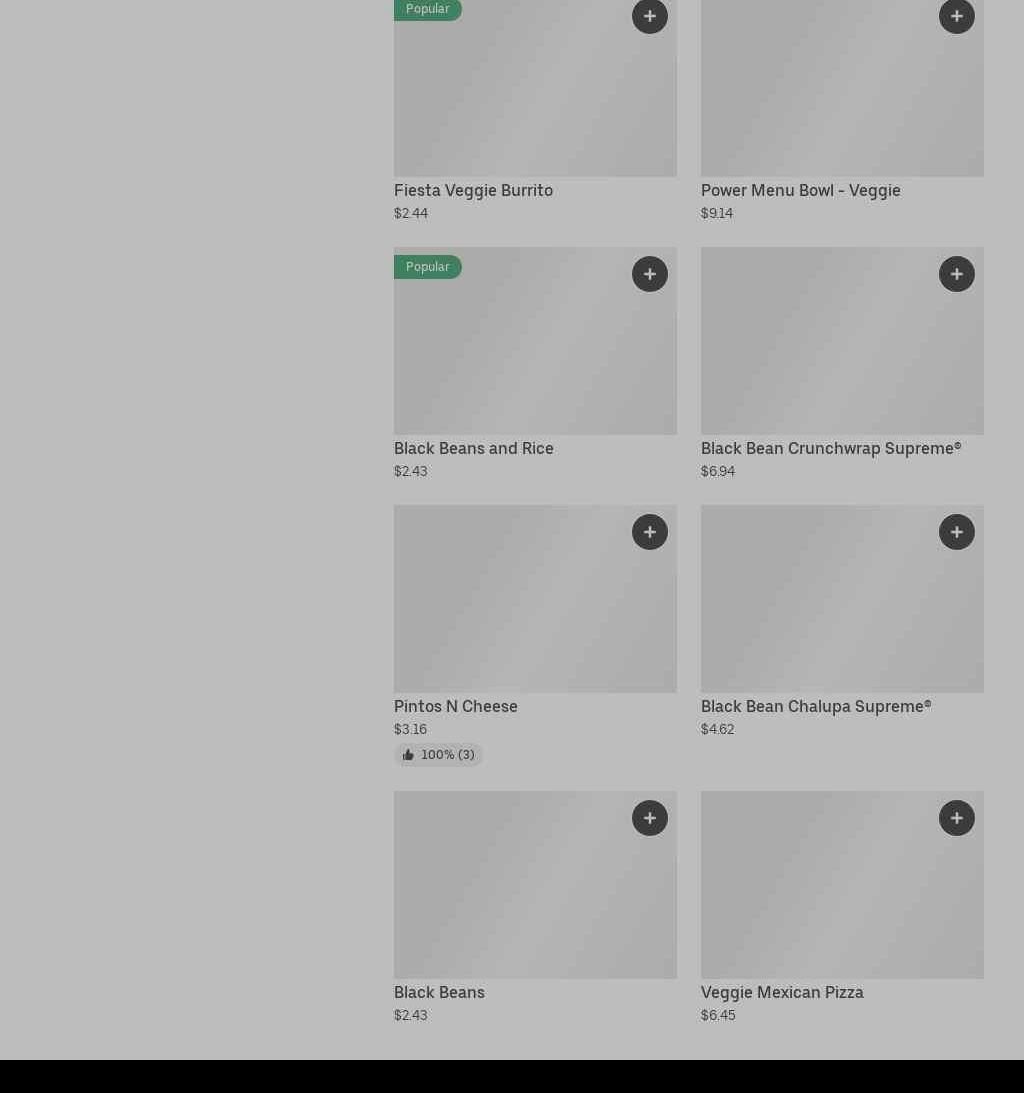
Task: Open Fiesta Veggie Burrito item name
Action: coord(473,190)
